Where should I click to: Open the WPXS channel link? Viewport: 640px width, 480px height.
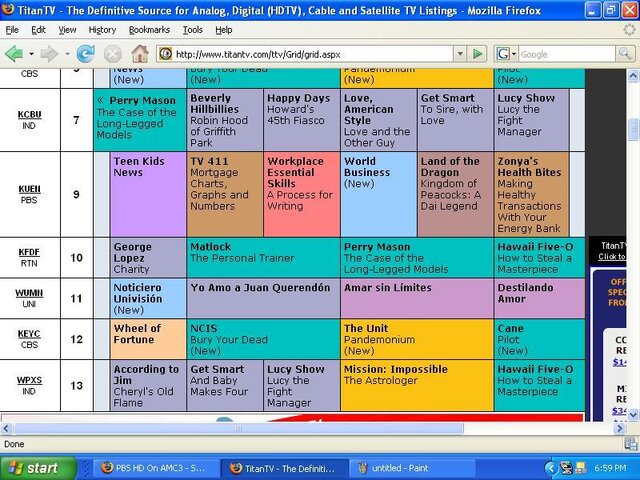point(29,380)
